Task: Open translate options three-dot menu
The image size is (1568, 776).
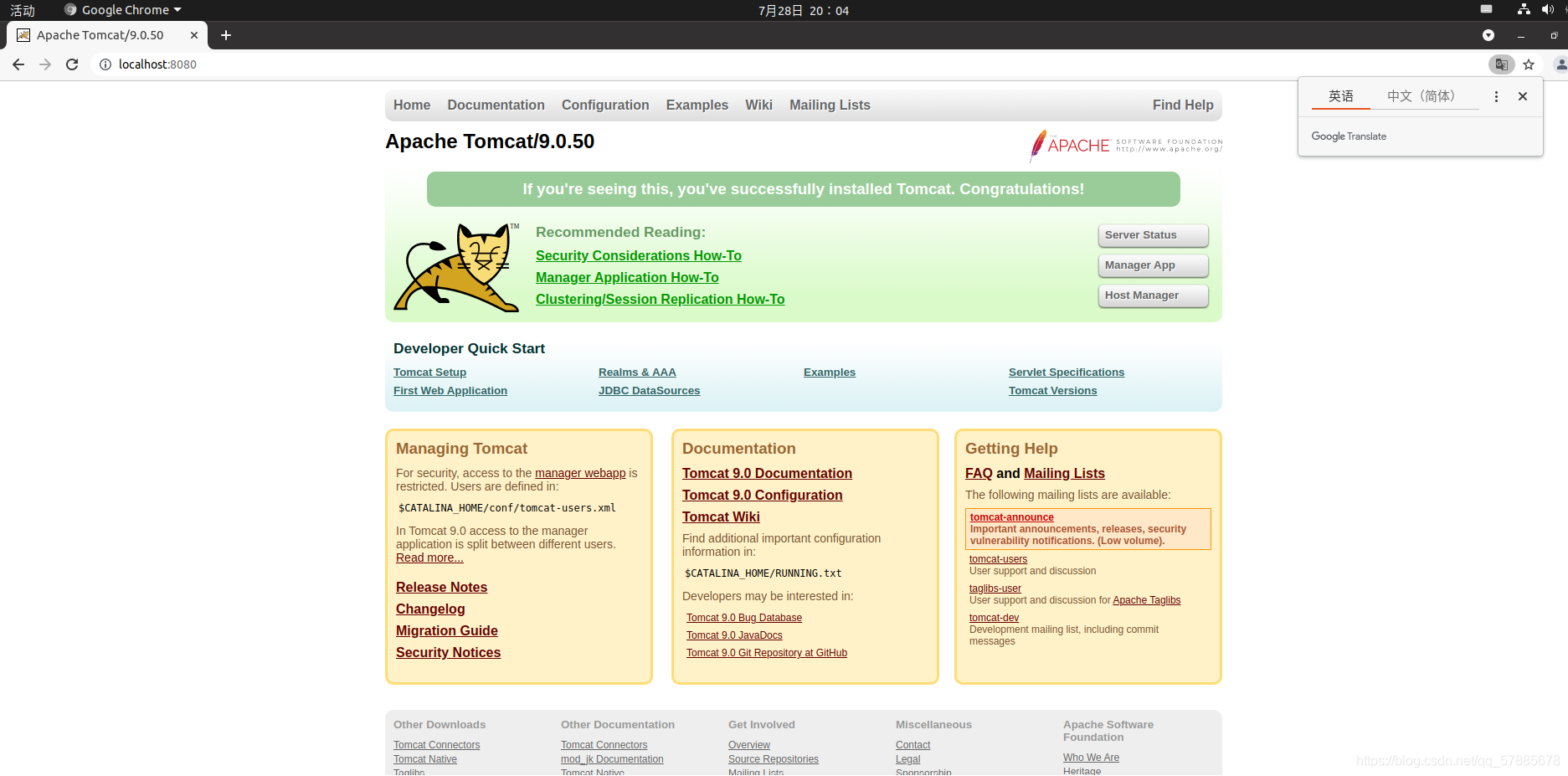Action: [x=1496, y=96]
